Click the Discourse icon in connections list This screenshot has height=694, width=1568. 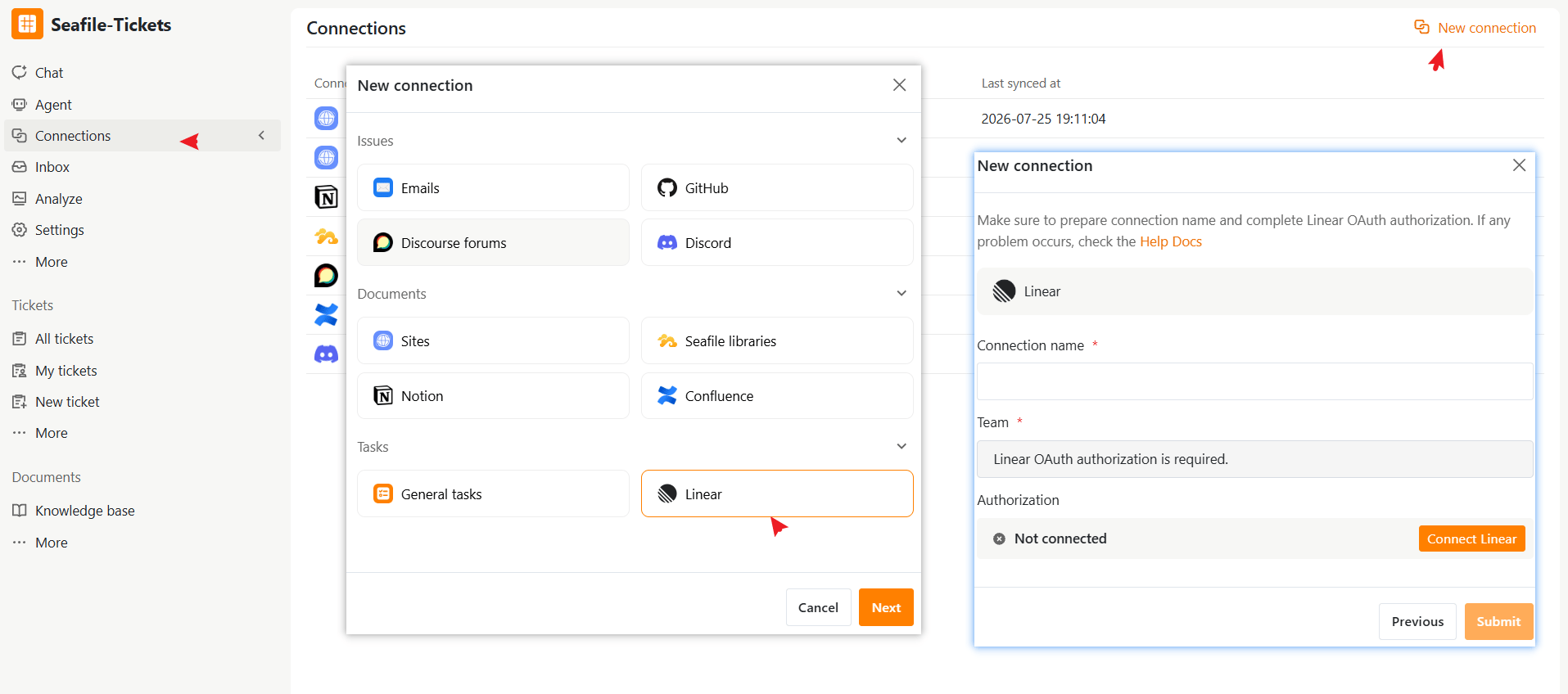pos(326,276)
